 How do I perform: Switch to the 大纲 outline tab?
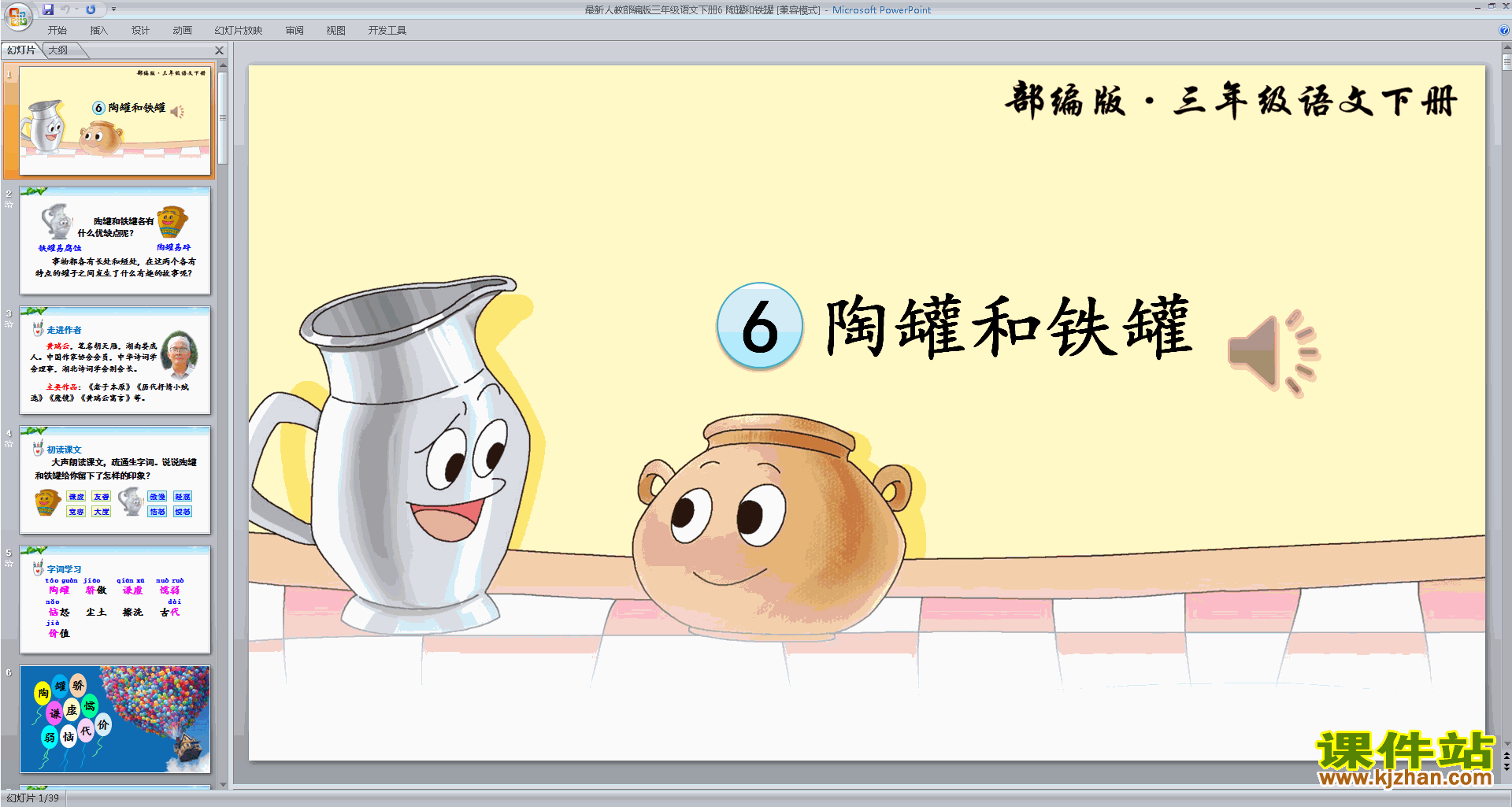coord(58,50)
